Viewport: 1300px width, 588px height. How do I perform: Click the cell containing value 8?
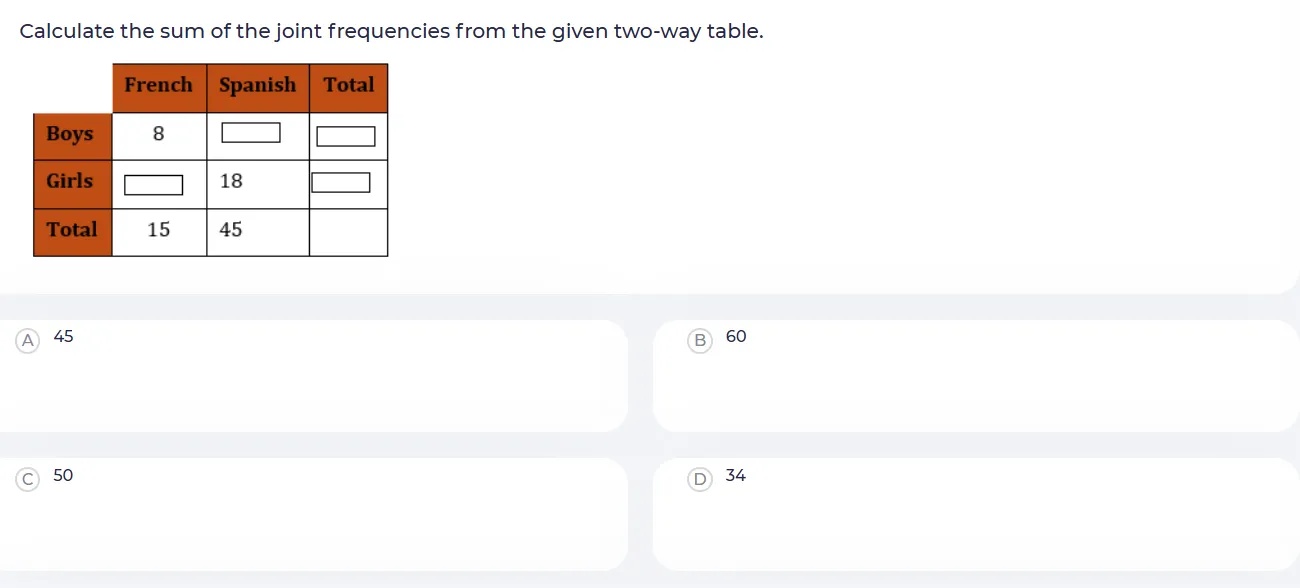159,135
